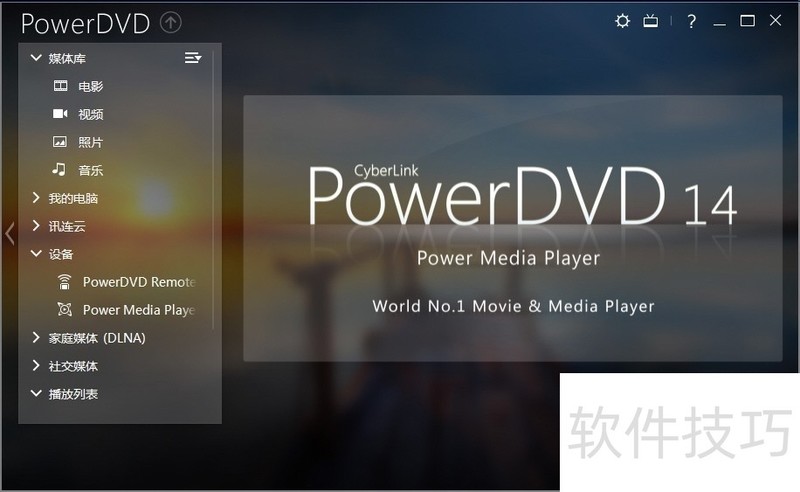Click the 设备 label
The height and width of the screenshot is (492, 800).
61,254
